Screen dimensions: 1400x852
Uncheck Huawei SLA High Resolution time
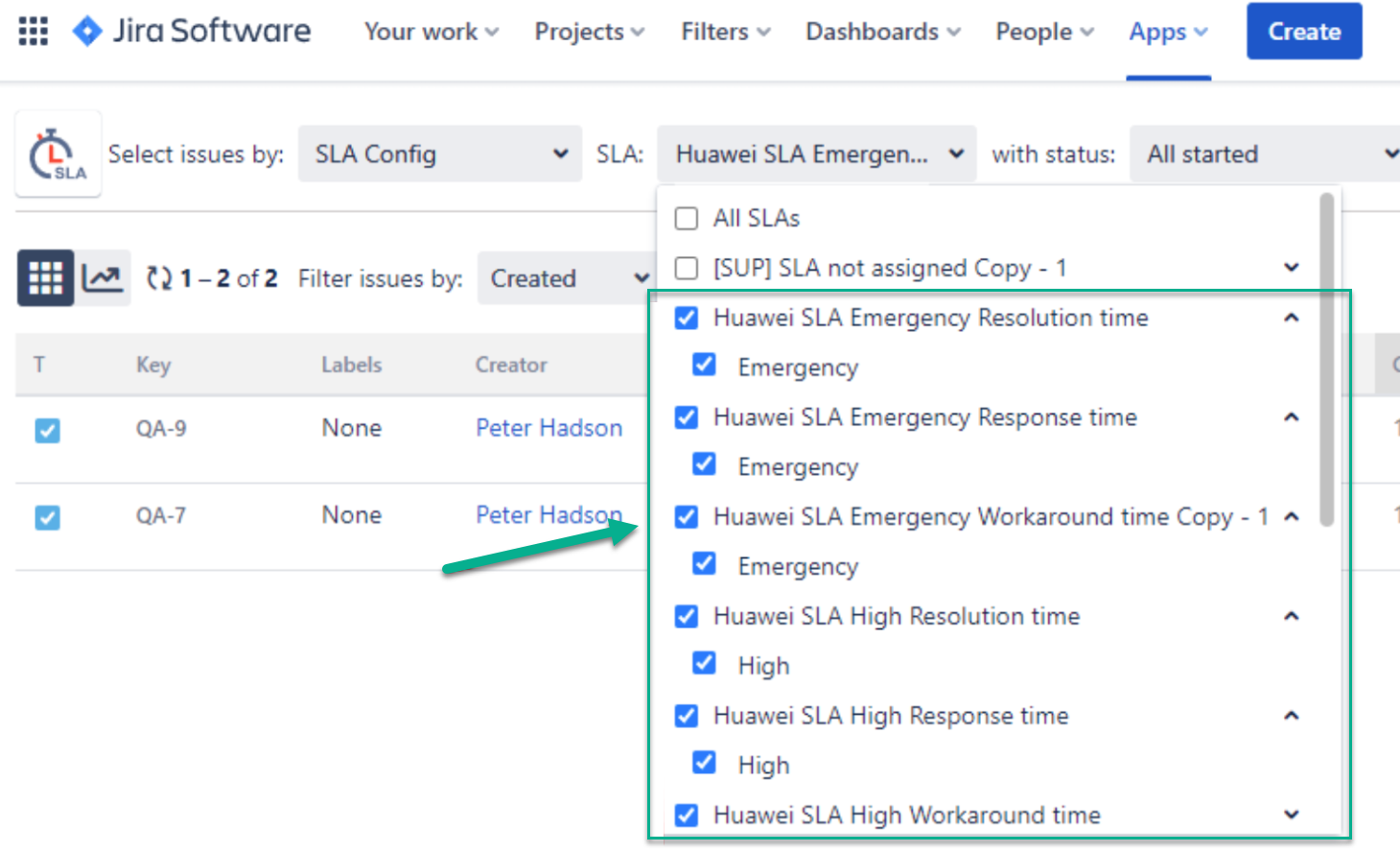[687, 616]
